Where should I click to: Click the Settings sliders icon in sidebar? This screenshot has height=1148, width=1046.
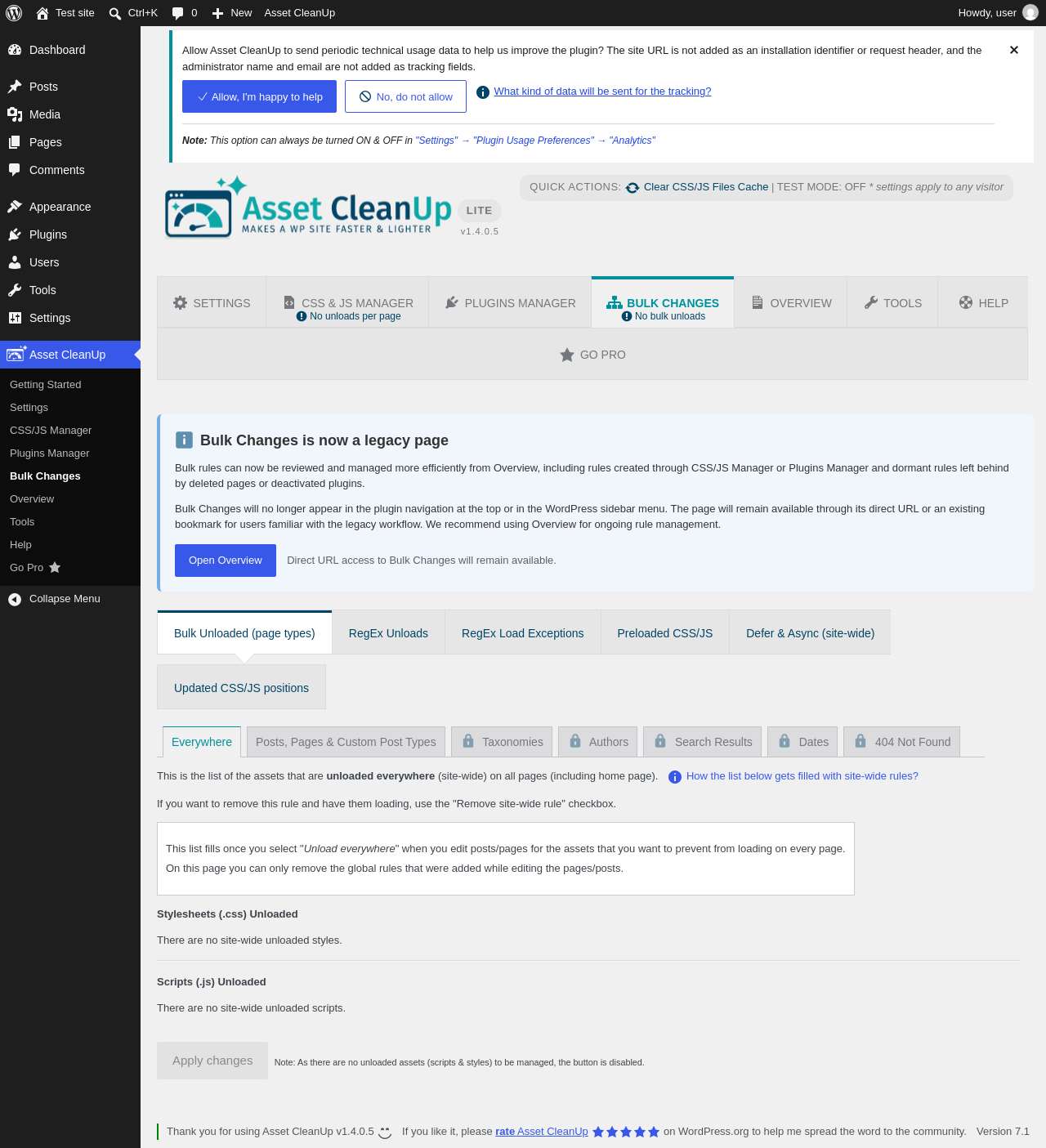15,318
